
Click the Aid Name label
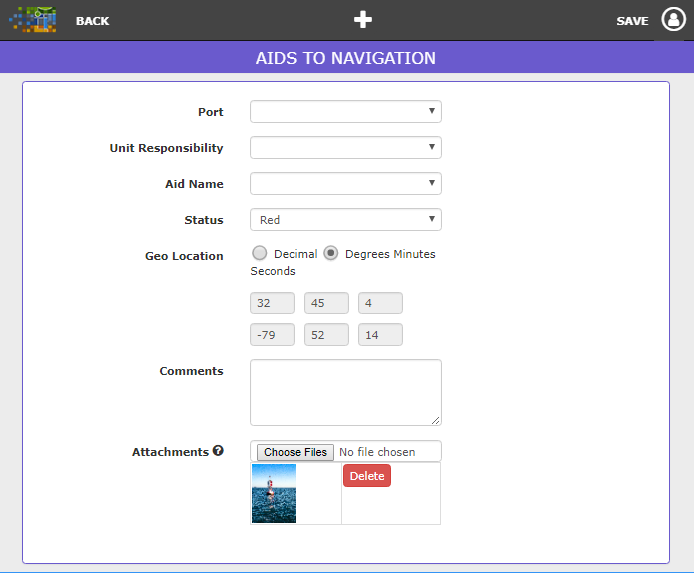point(194,184)
